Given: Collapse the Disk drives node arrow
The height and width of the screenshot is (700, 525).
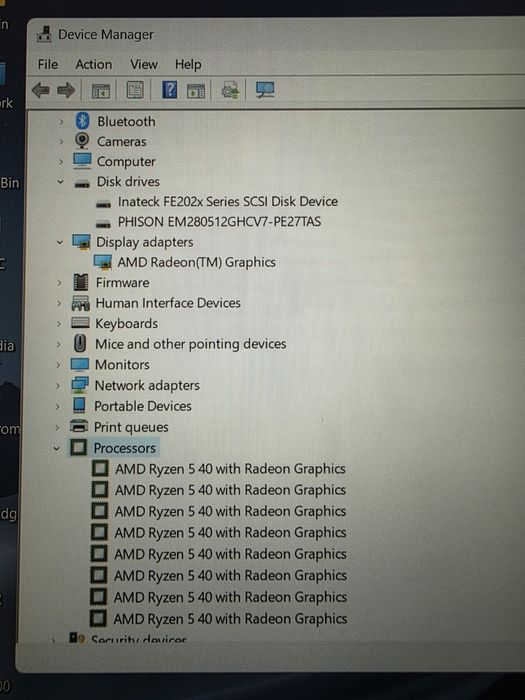Looking at the screenshot, I should tap(60, 182).
